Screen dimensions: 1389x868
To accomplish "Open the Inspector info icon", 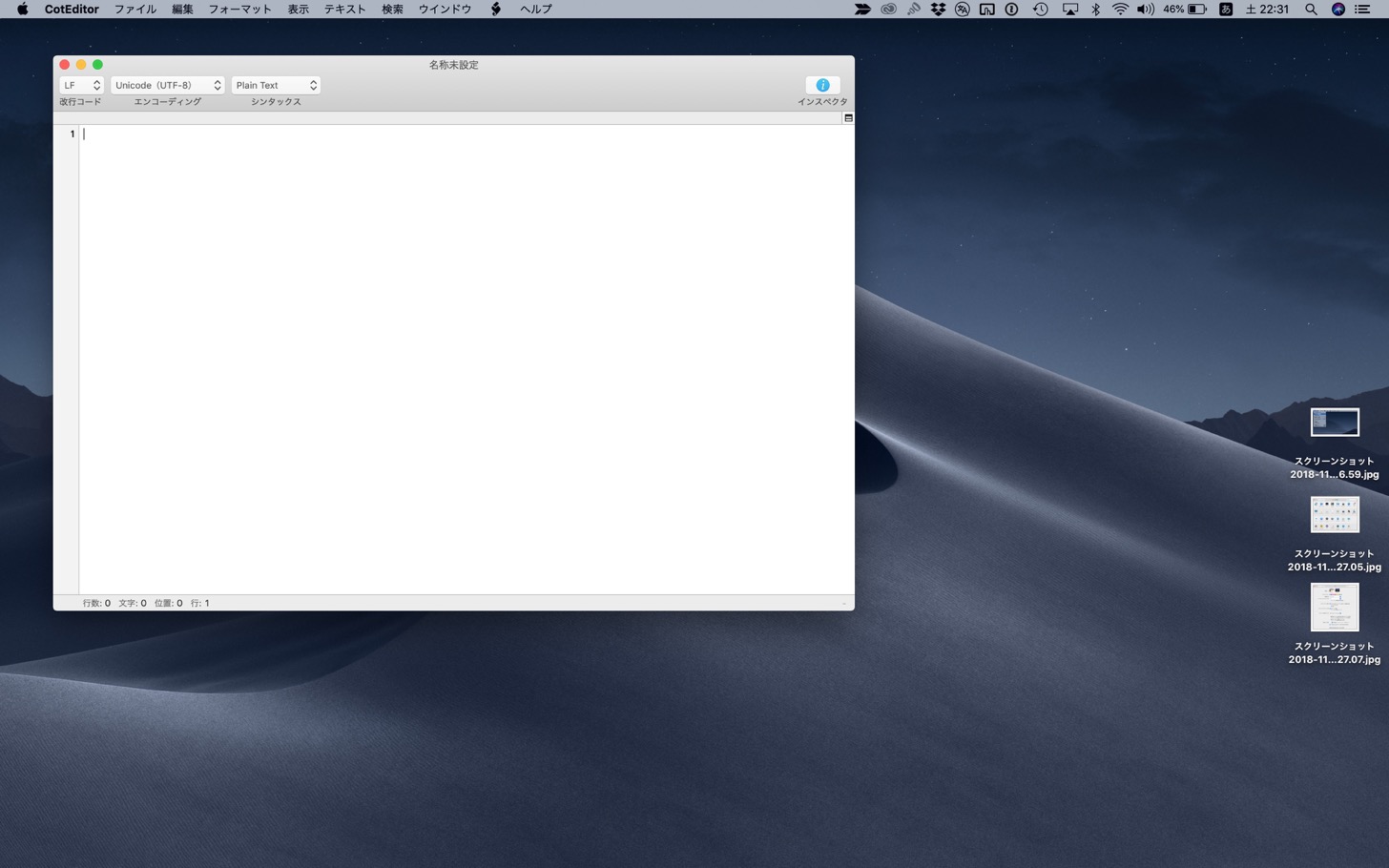I will point(822,85).
